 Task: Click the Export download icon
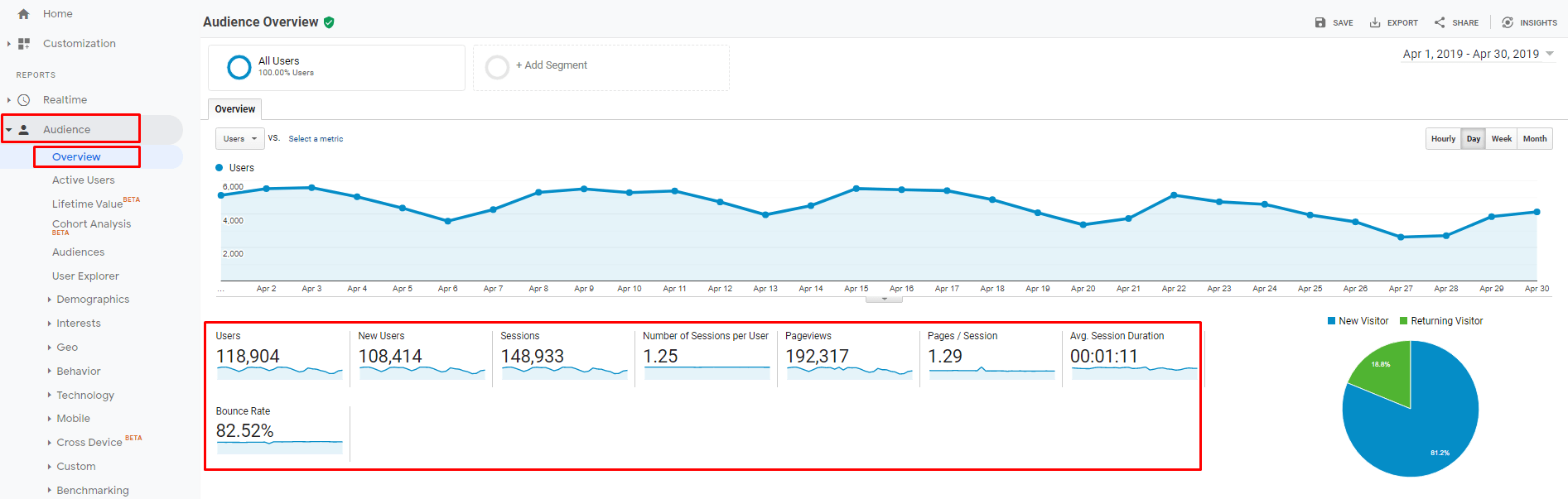pos(1375,23)
